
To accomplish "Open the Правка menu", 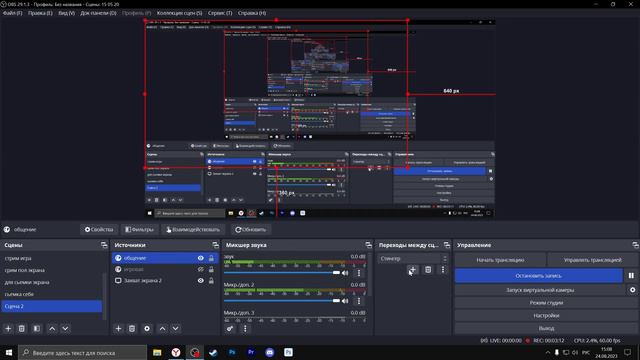I will tap(40, 13).
